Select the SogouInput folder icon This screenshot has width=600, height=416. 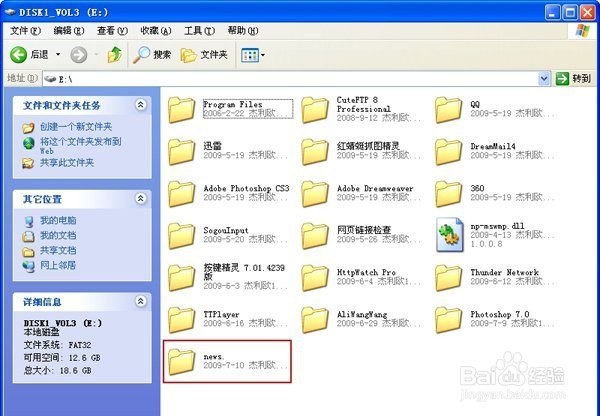[181, 236]
